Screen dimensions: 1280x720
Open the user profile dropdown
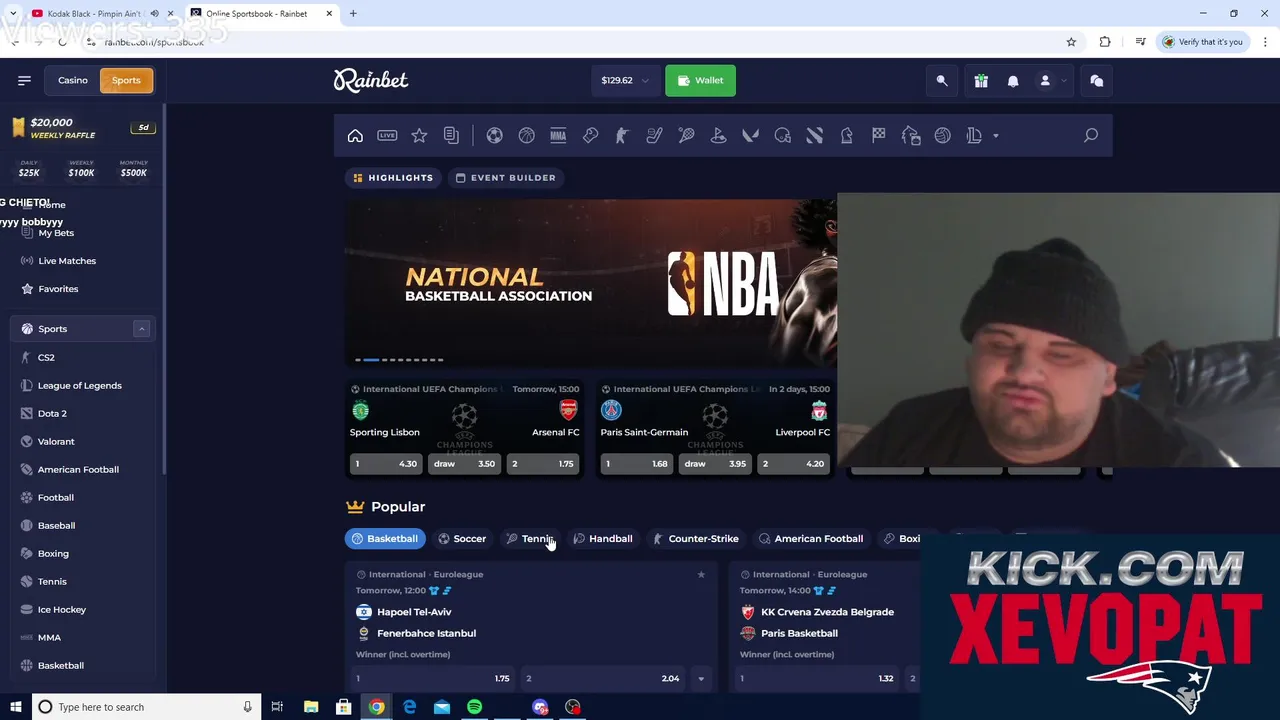(x=1051, y=80)
